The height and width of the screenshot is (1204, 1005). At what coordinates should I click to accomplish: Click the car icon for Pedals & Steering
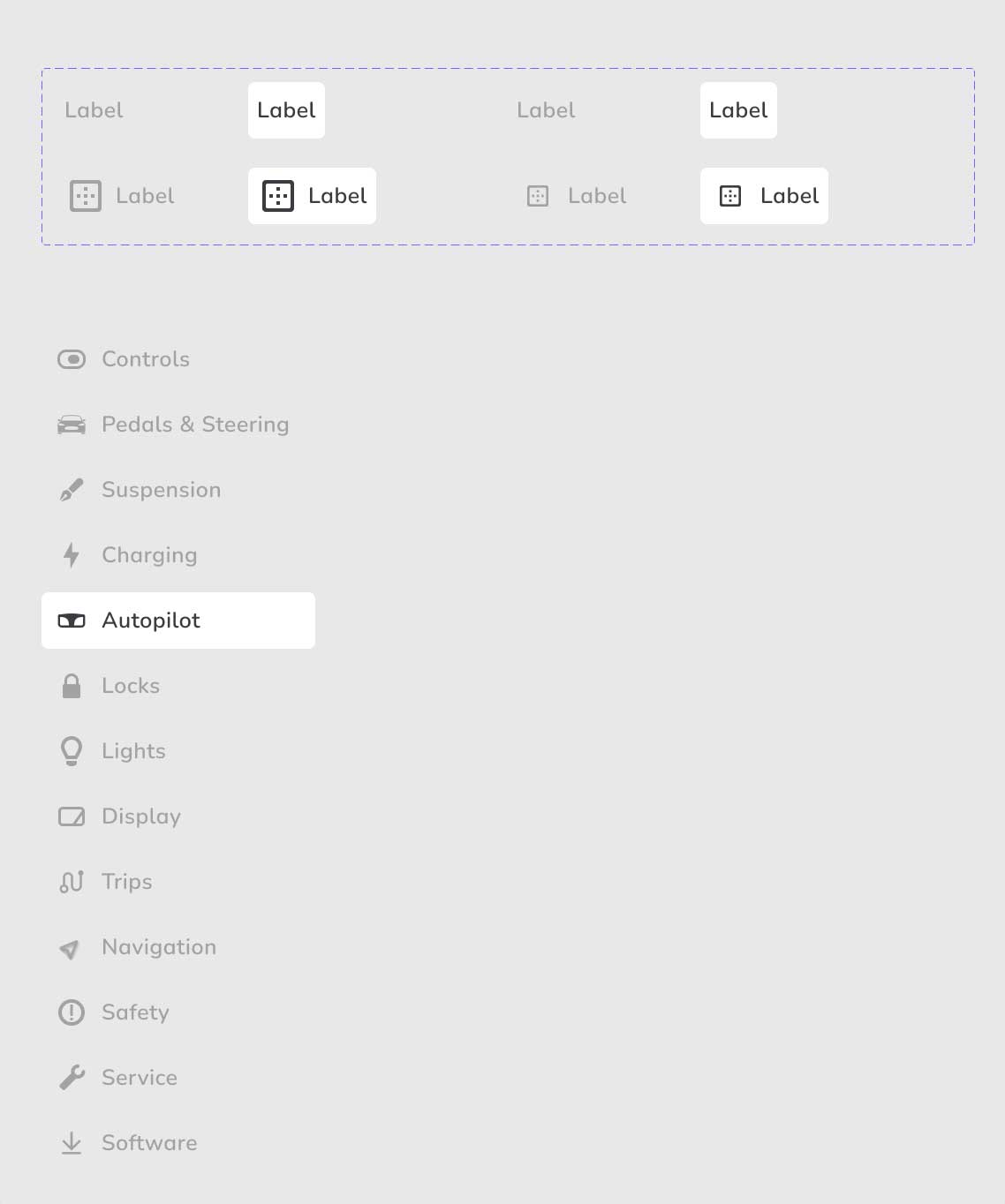72,425
